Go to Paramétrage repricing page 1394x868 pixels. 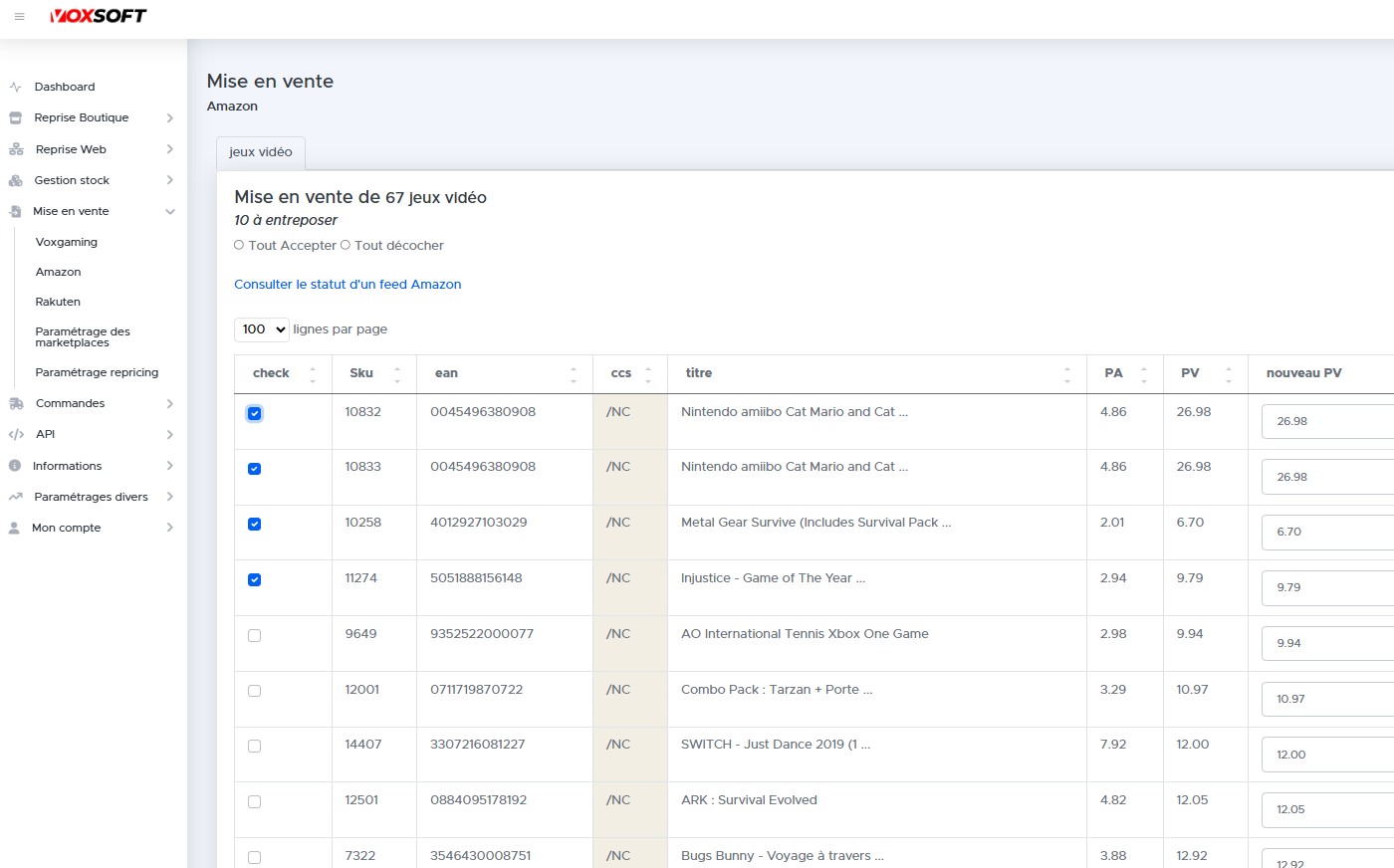coord(97,372)
